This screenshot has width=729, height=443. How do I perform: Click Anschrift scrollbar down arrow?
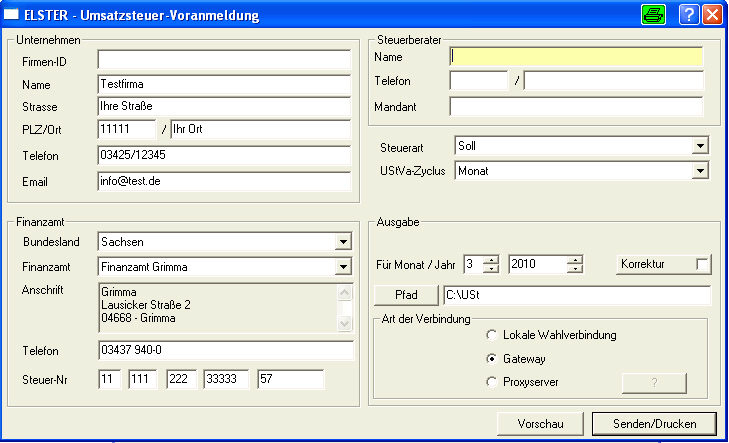pyautogui.click(x=344, y=323)
